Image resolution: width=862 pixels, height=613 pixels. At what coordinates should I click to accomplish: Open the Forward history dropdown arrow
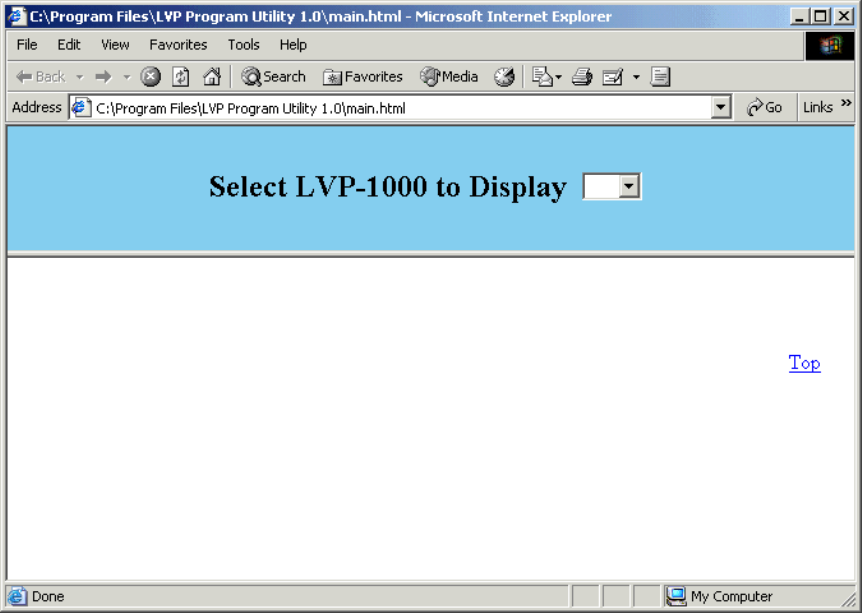pyautogui.click(x=127, y=77)
